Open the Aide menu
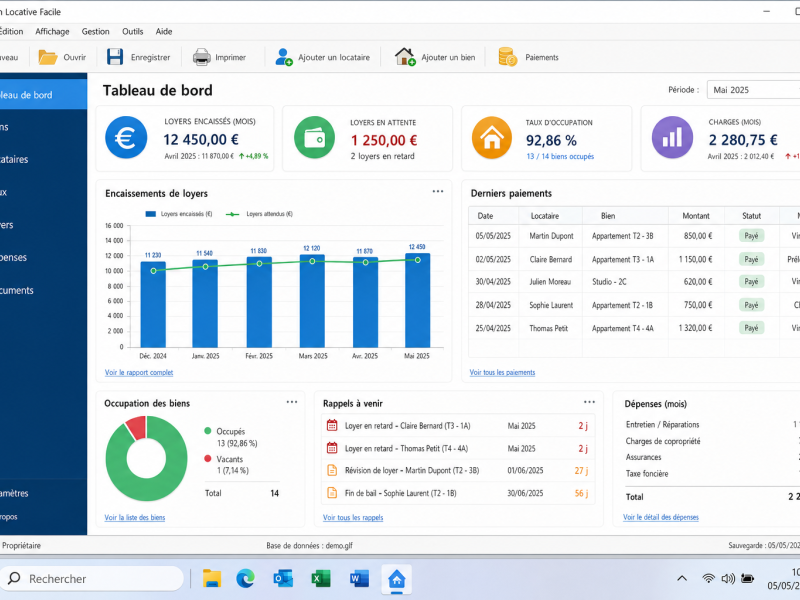Screen dimensions: 800x600 (x=164, y=32)
